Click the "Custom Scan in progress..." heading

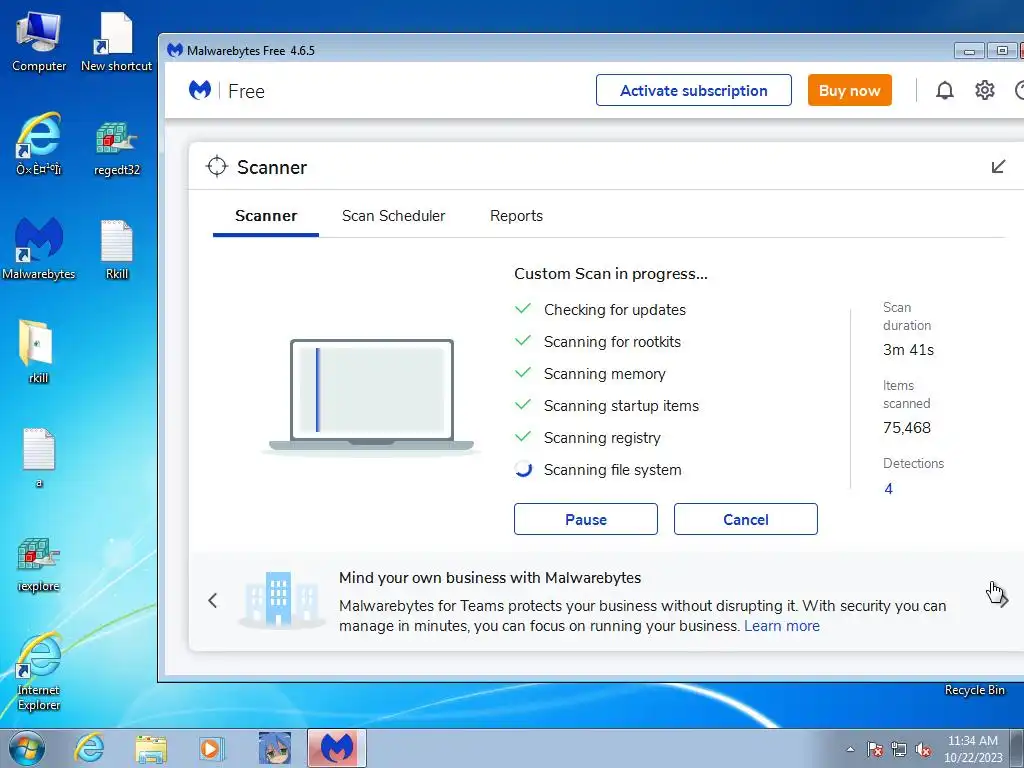(x=611, y=274)
